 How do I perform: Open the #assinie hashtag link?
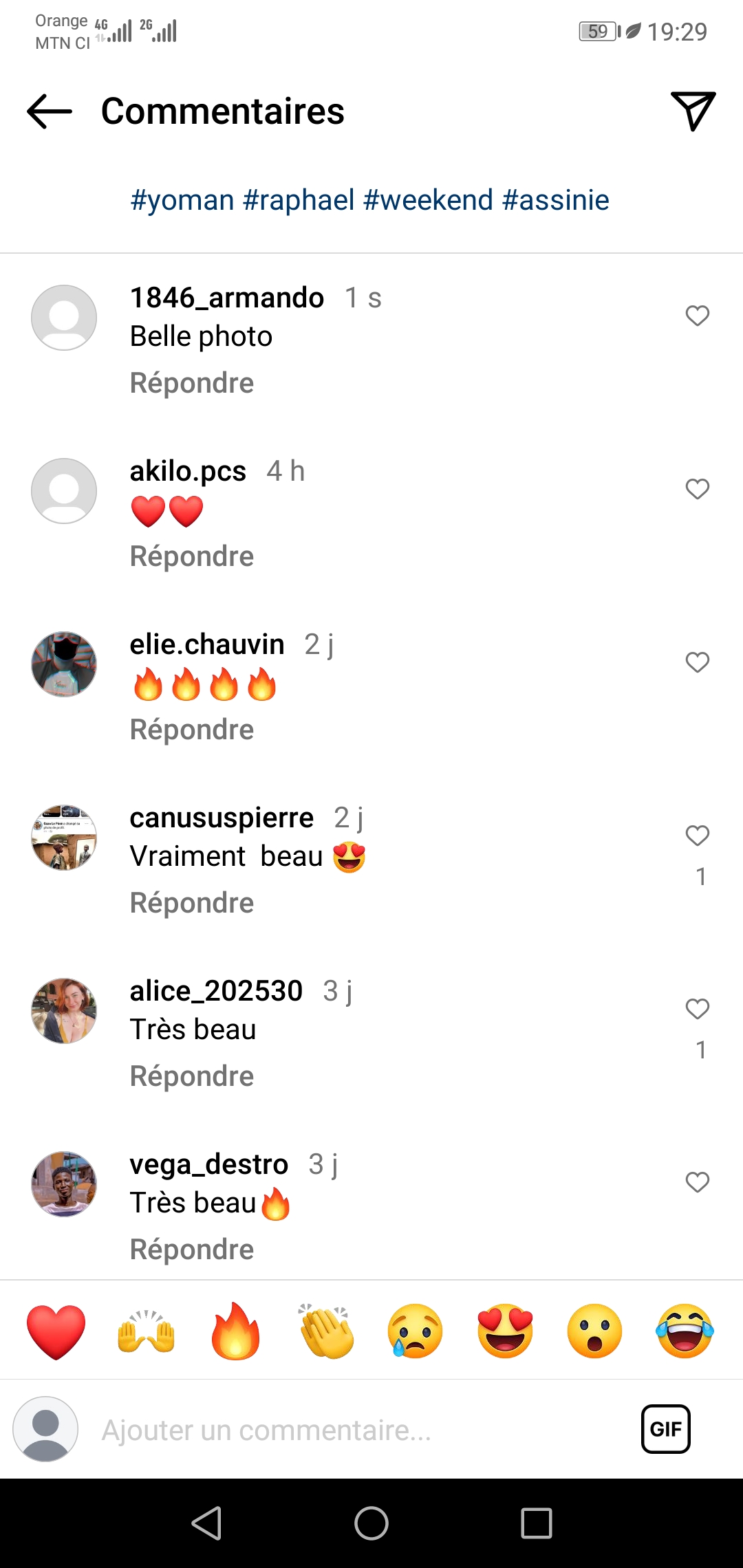556,200
